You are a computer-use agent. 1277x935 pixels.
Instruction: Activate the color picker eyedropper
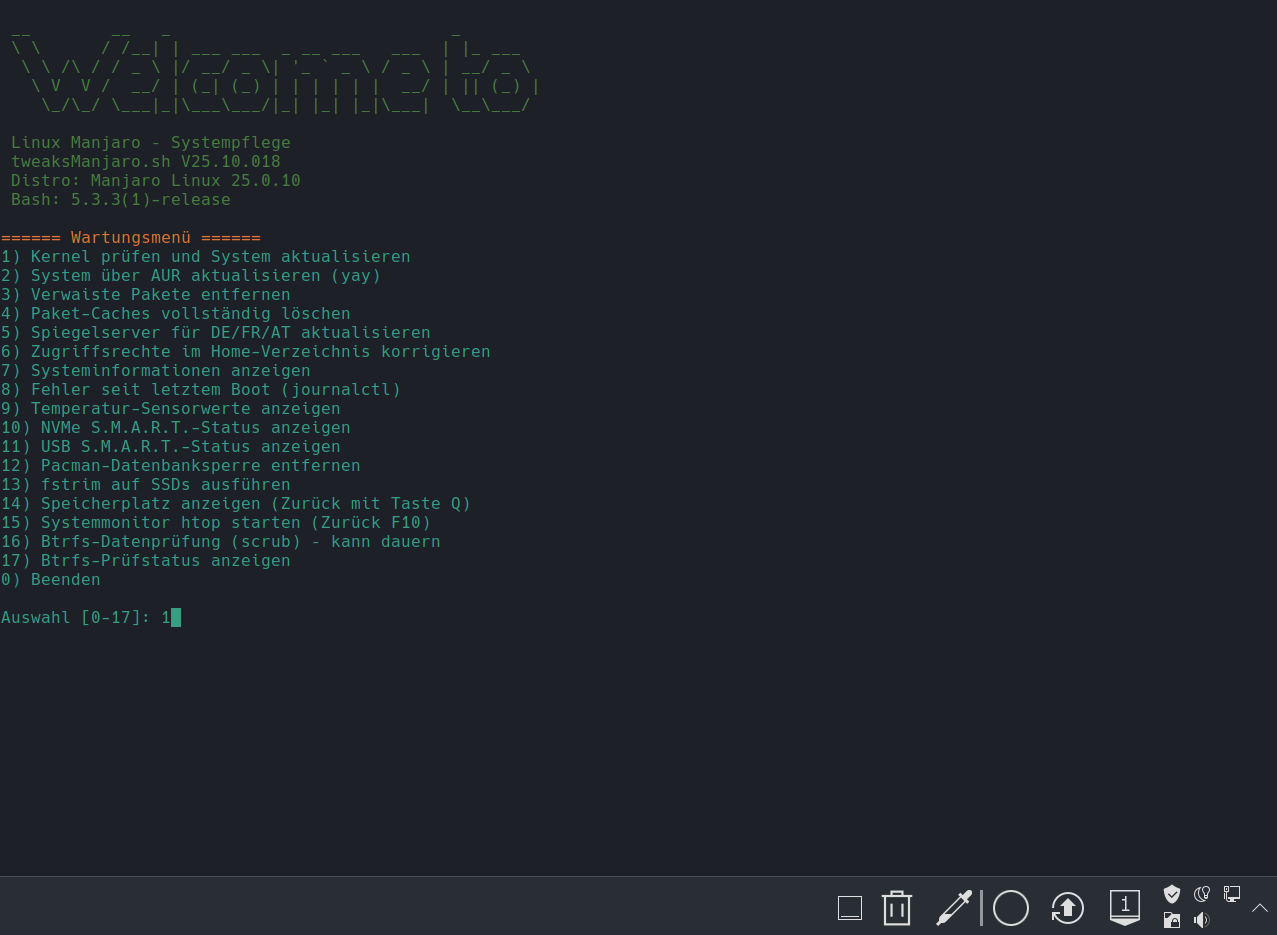point(953,908)
